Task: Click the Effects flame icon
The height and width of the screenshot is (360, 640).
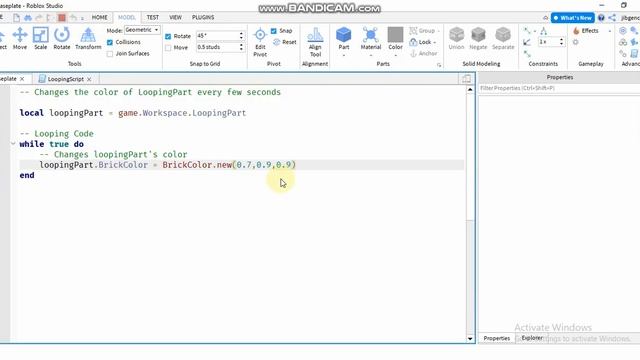Action: click(576, 31)
